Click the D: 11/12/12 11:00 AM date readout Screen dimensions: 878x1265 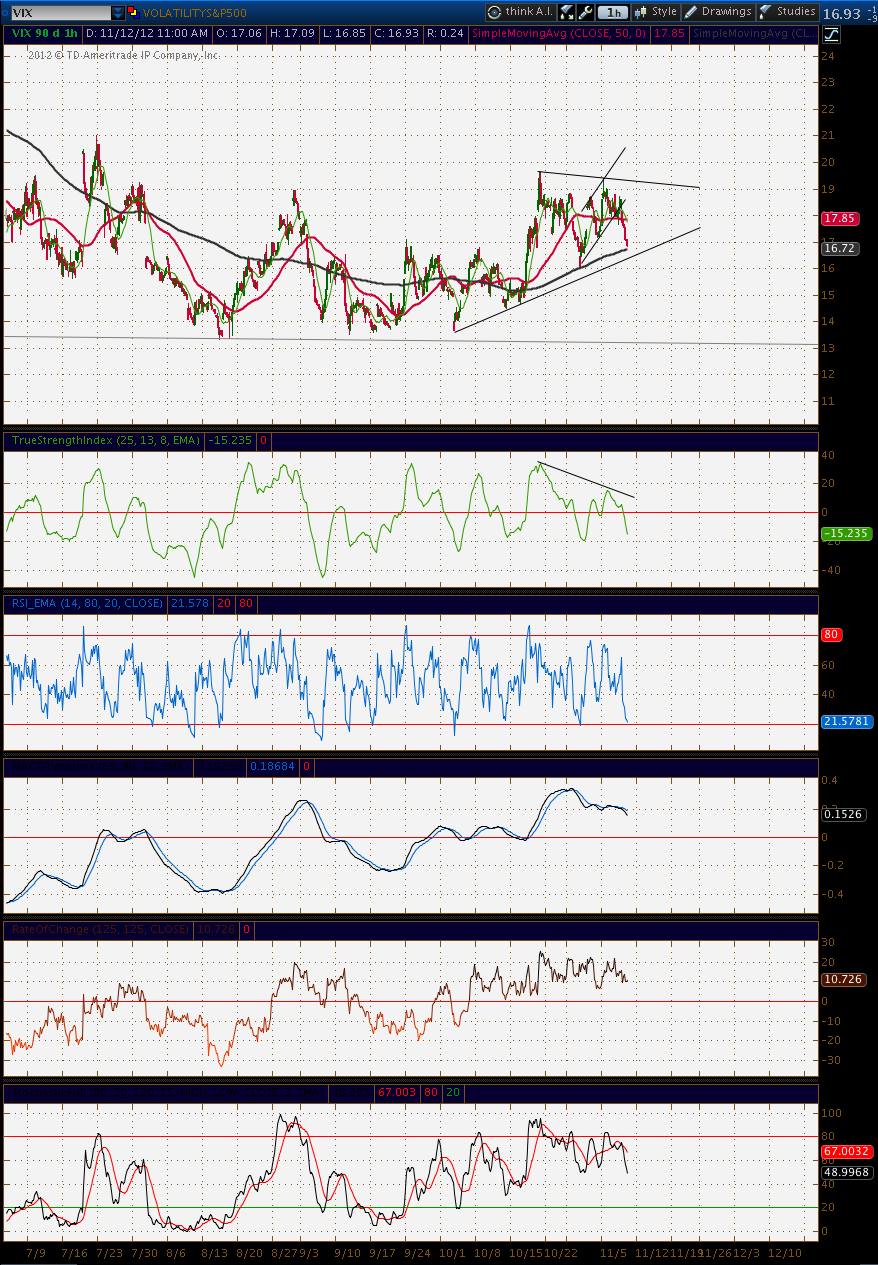click(146, 33)
